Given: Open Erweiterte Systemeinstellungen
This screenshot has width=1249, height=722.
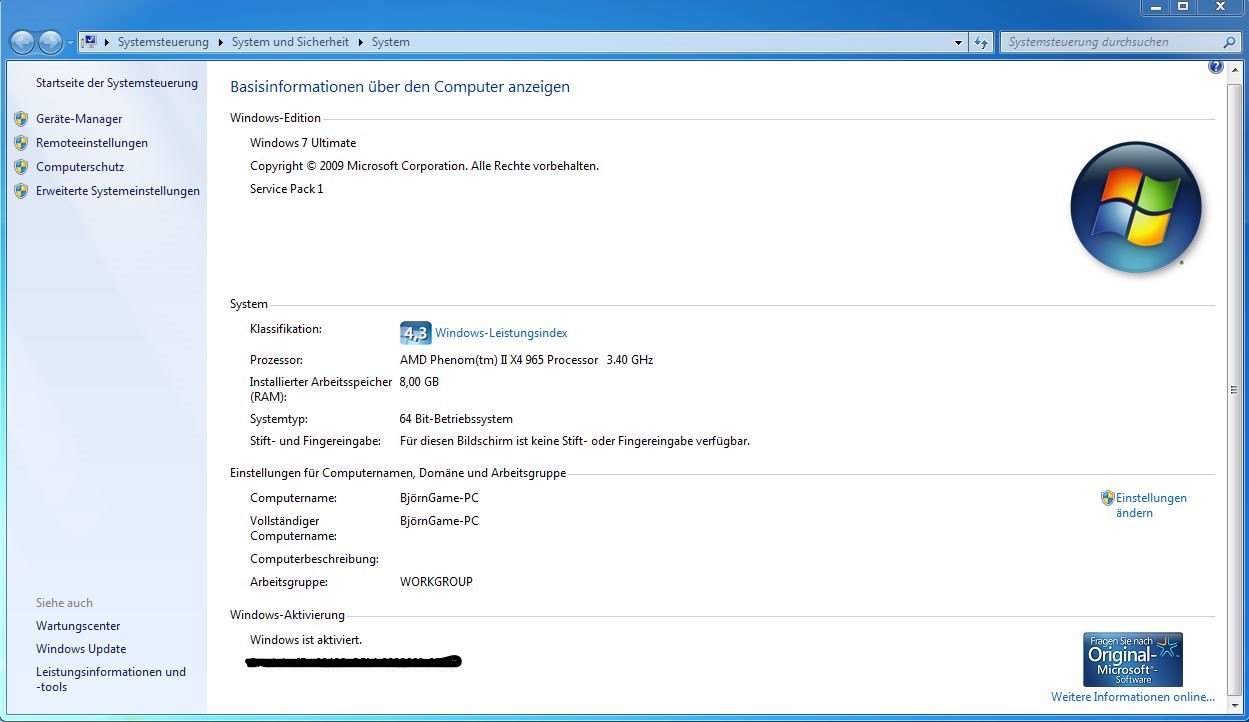Looking at the screenshot, I should point(118,191).
